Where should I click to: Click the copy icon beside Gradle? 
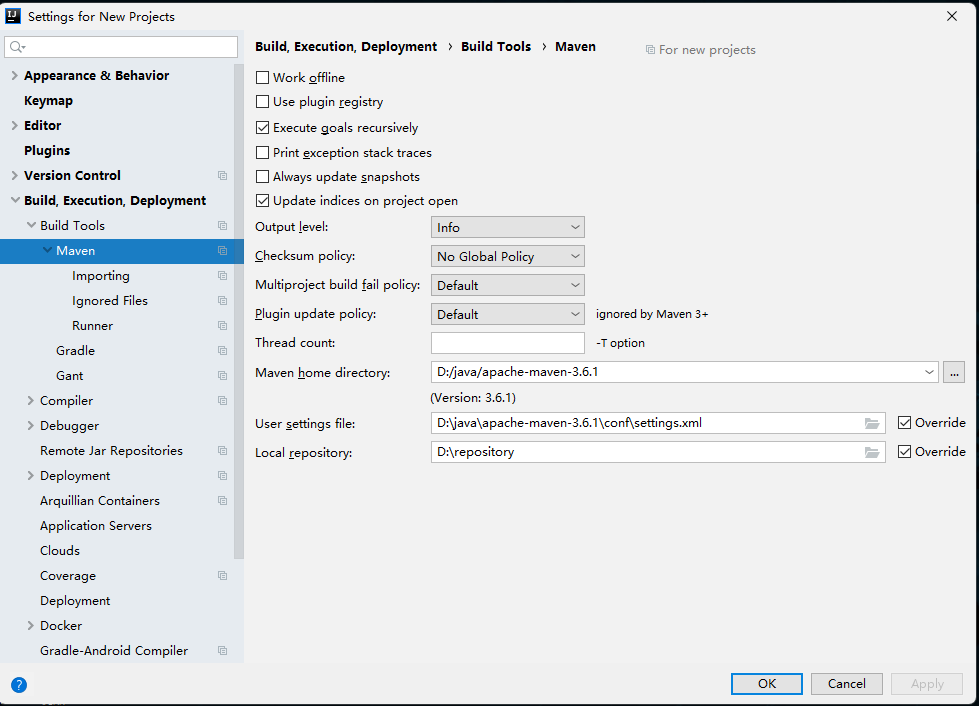[222, 350]
